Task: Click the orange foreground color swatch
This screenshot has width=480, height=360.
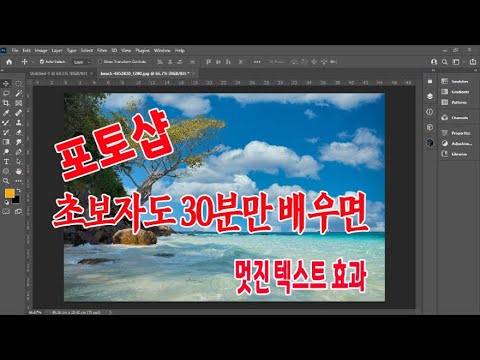Action: (x=10, y=193)
